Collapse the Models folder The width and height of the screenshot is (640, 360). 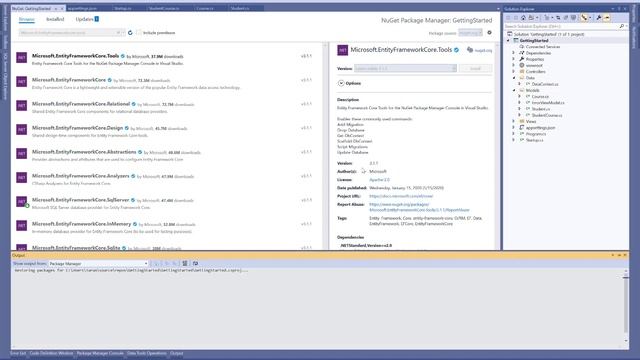click(x=513, y=90)
